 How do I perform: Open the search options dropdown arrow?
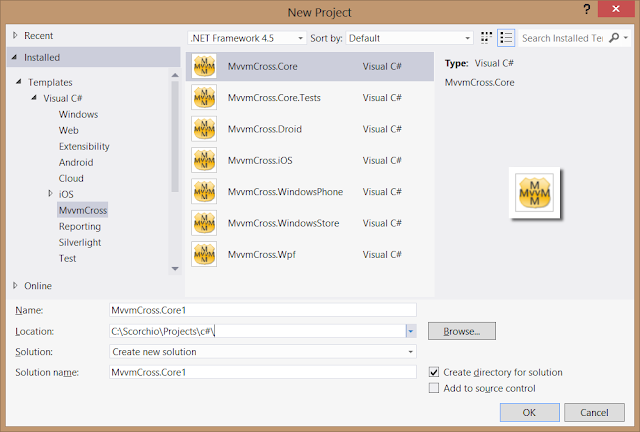(626, 38)
